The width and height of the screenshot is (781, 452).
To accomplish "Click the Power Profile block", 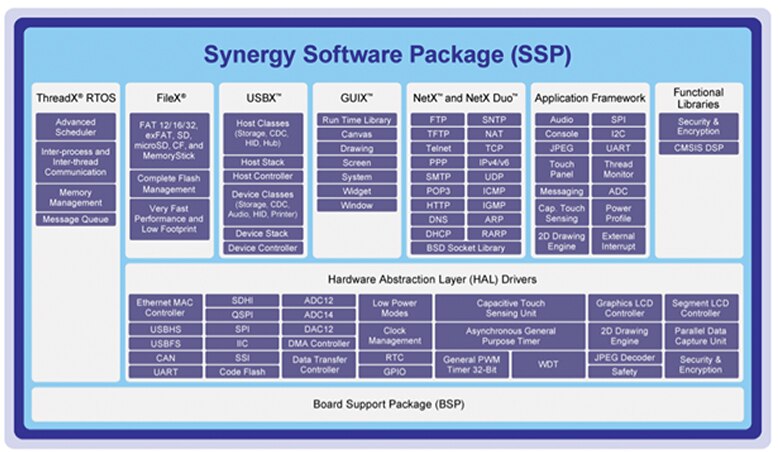I will [x=618, y=213].
